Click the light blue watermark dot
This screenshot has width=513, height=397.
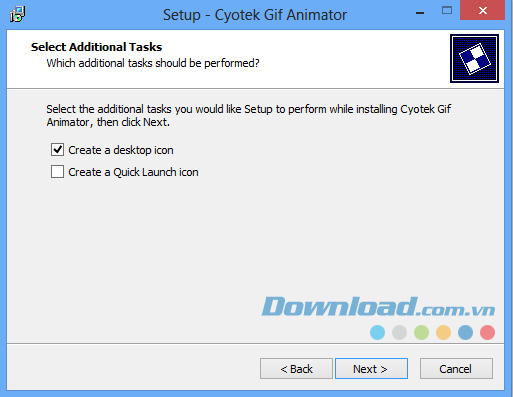click(377, 332)
